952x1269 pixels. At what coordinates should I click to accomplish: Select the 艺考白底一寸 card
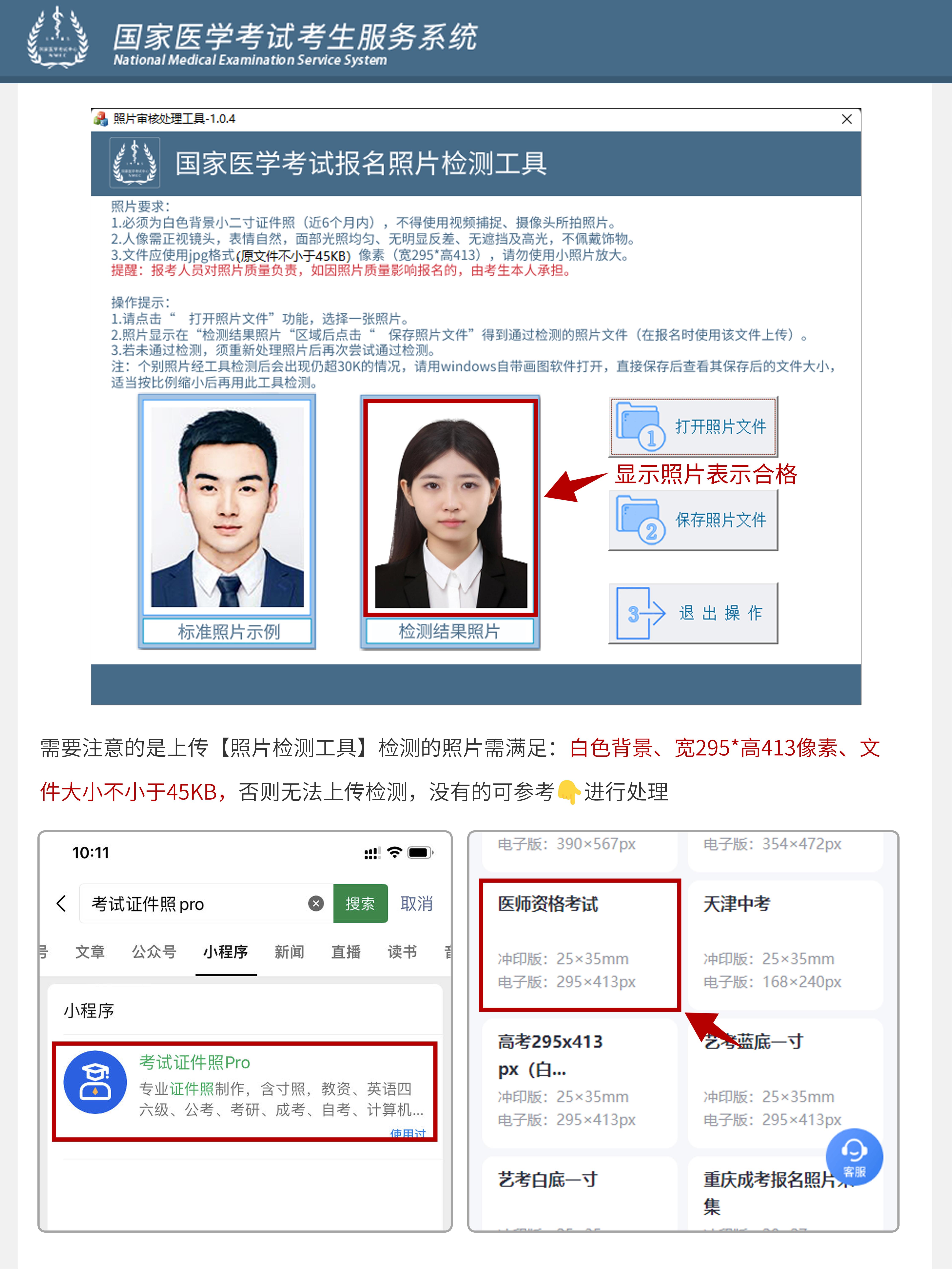point(580,1193)
